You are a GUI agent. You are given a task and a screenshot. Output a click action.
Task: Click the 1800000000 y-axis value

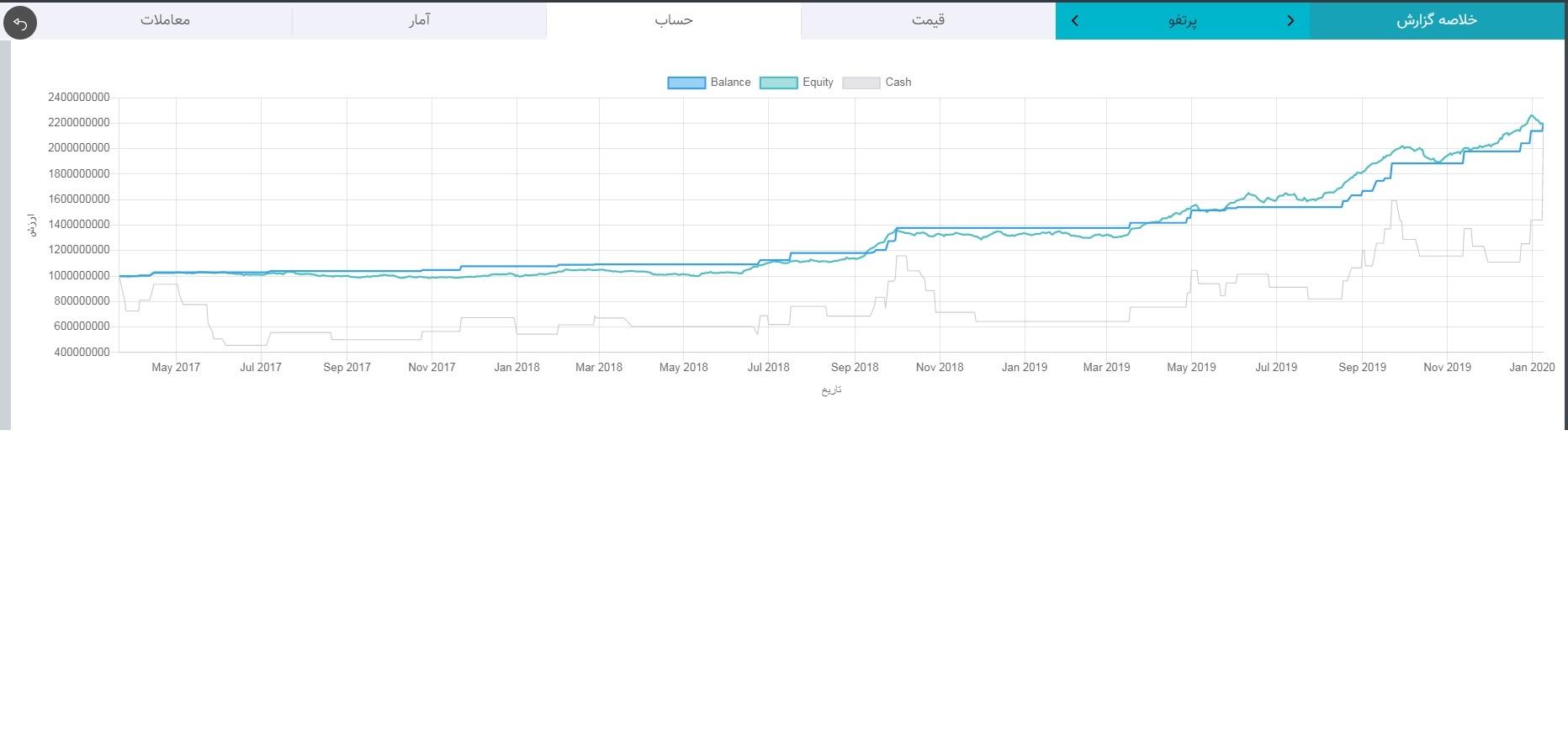(x=79, y=174)
